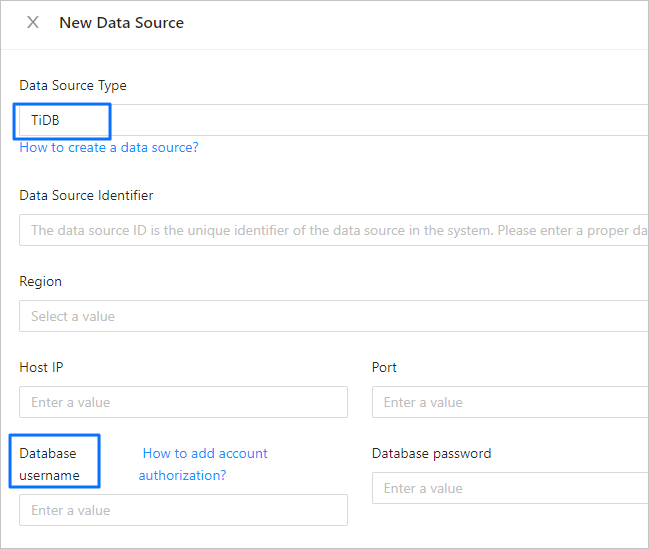
Task: Click the Port input field
Action: (x=510, y=402)
